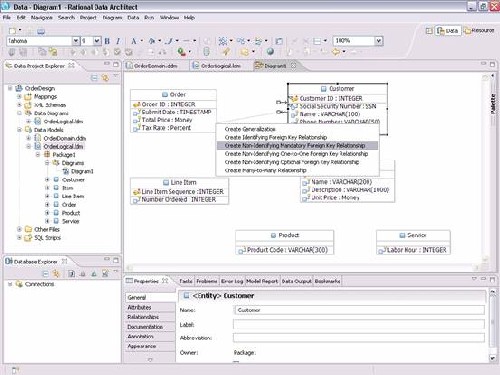Image resolution: width=500 pixels, height=375 pixels.
Task: Switch to the Data Output tab
Action: [296, 281]
